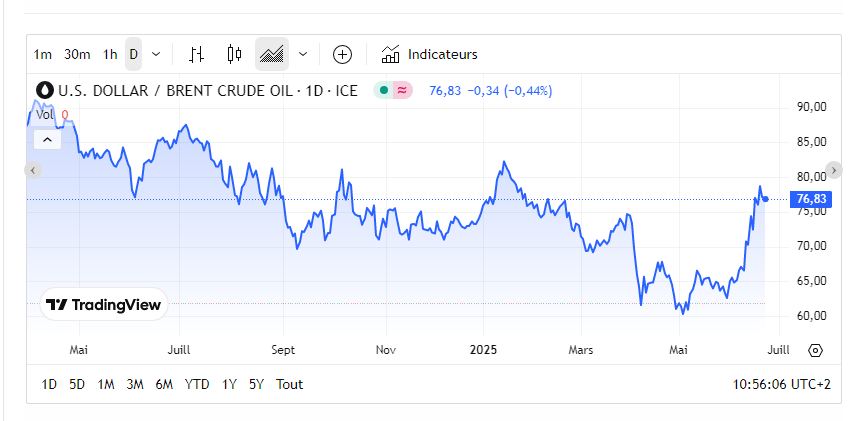Click the compare or add symbol plus icon
Viewport: 853px width, 421px height.
[342, 54]
